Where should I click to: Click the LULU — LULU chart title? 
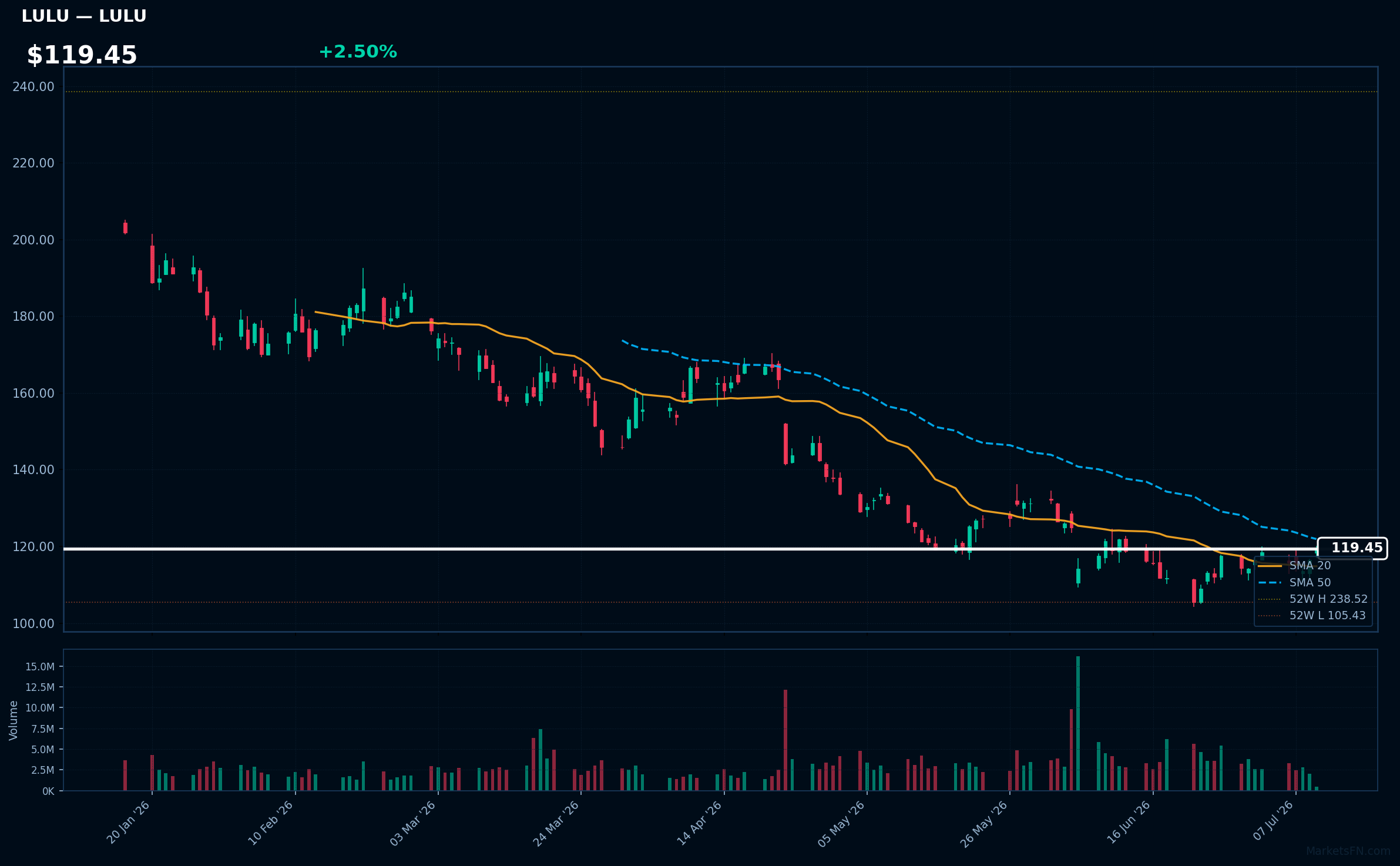coord(84,16)
